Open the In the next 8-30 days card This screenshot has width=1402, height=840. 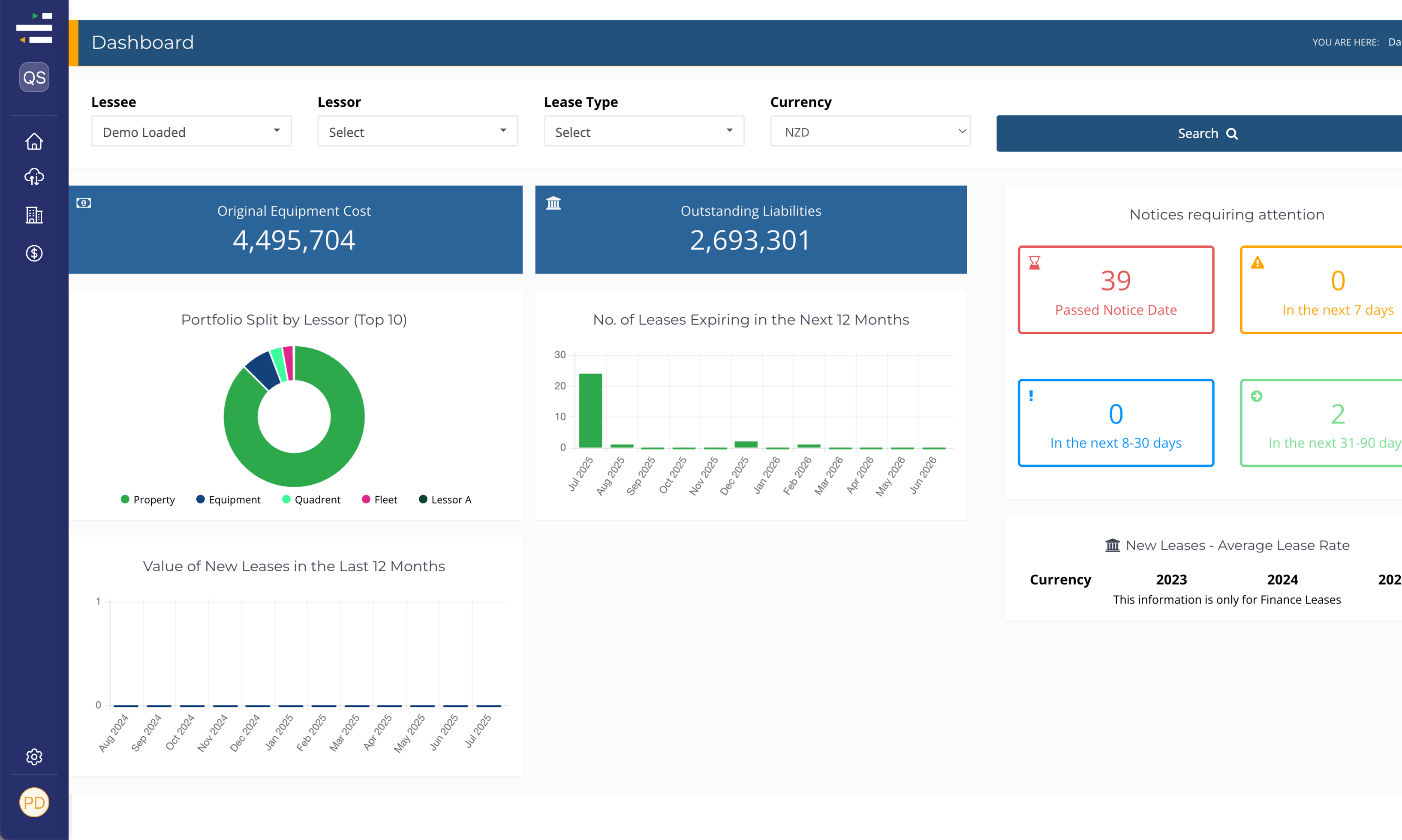click(x=1115, y=423)
